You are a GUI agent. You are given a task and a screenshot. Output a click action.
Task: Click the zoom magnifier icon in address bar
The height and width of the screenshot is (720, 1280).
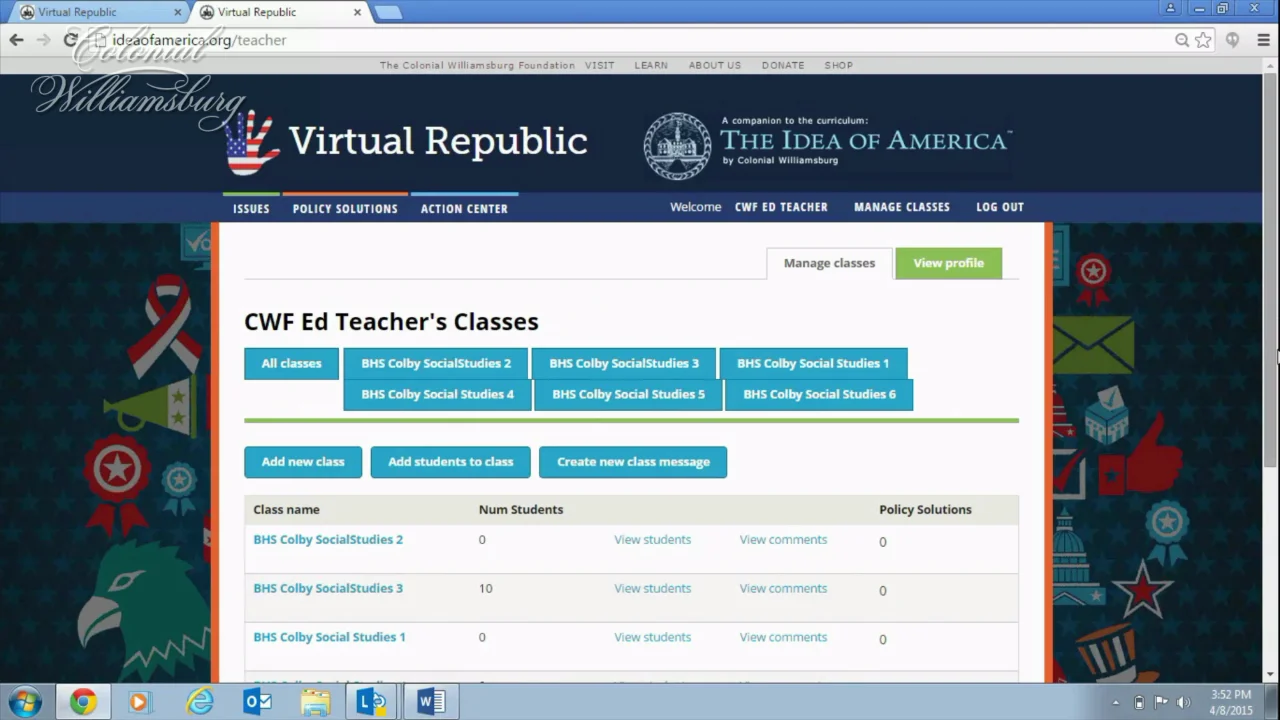tap(1182, 40)
